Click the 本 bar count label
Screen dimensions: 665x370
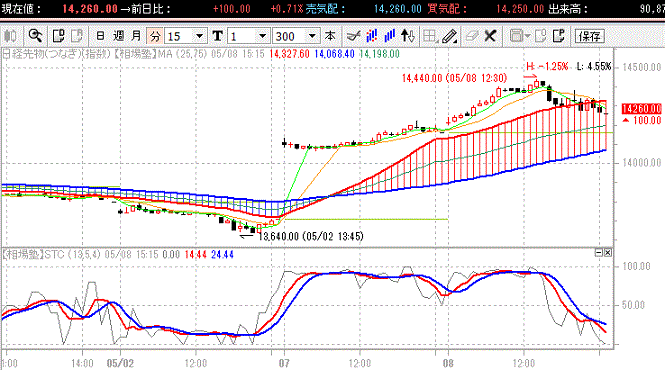click(330, 36)
